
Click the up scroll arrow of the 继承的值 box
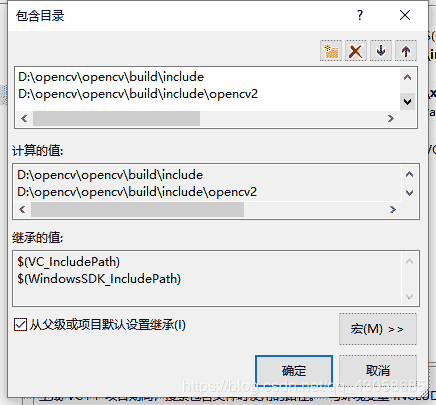pyautogui.click(x=409, y=261)
